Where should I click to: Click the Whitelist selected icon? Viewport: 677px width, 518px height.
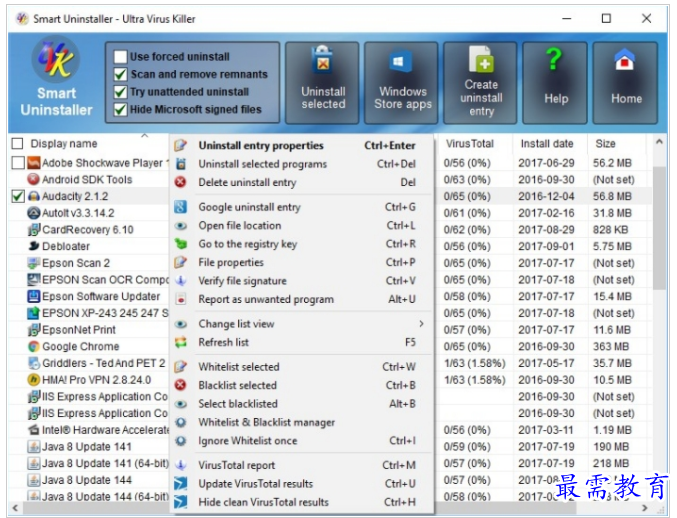[x=180, y=367]
